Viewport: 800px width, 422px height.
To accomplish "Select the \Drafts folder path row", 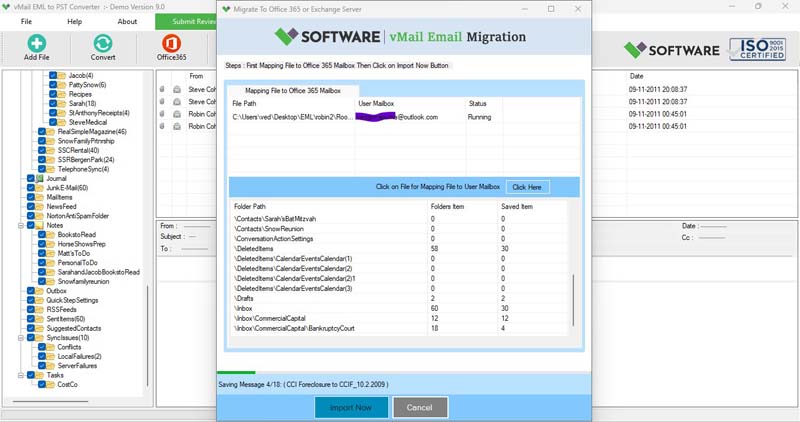I will [x=401, y=299].
